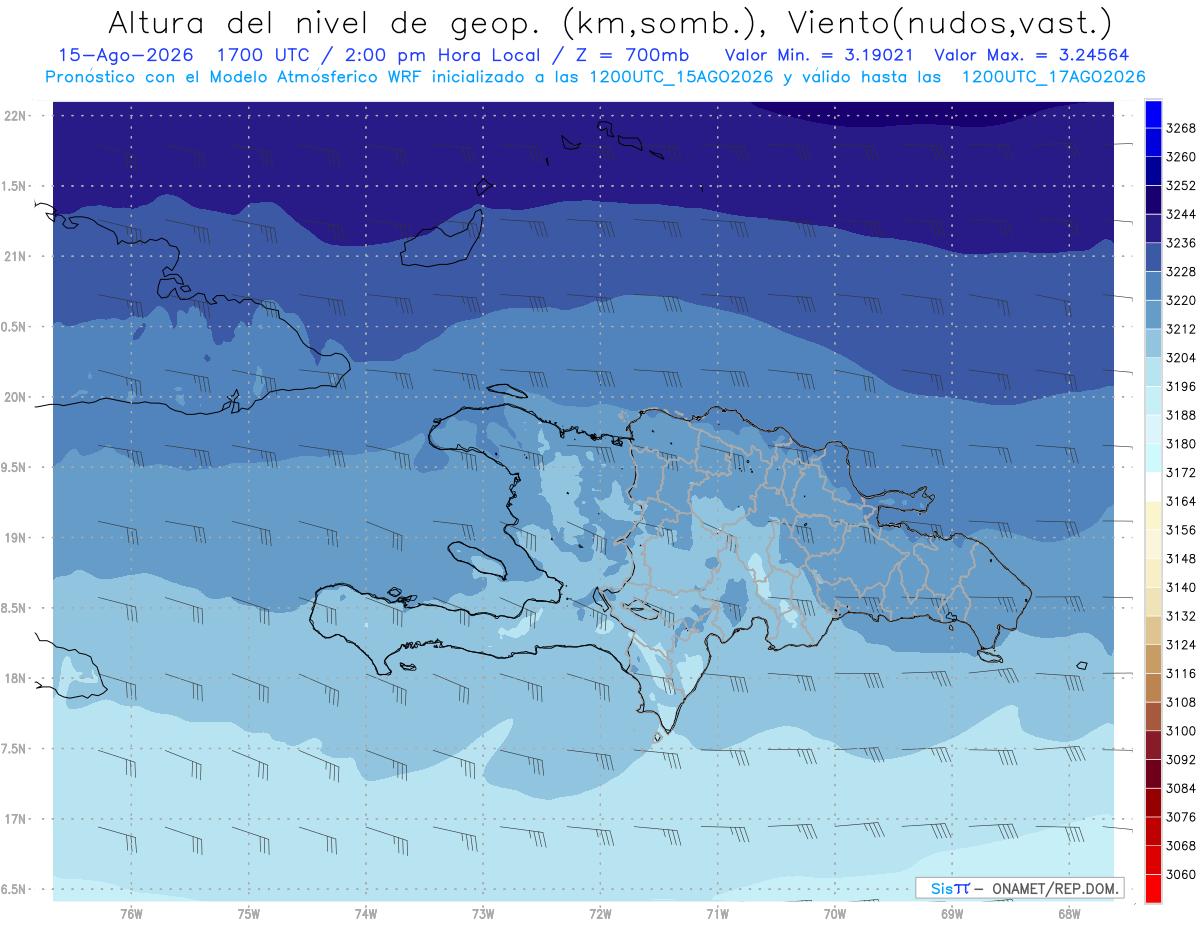Click the '3180' colorbar value
This screenshot has width=1200, height=927.
coord(1181,444)
